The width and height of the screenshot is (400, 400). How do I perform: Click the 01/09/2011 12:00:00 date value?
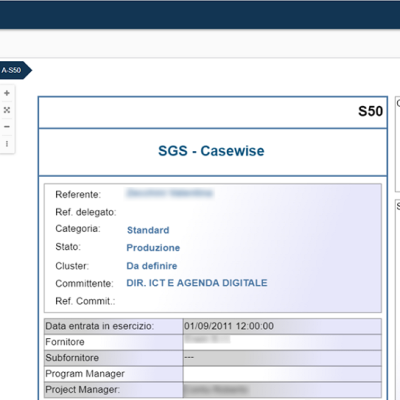point(229,326)
